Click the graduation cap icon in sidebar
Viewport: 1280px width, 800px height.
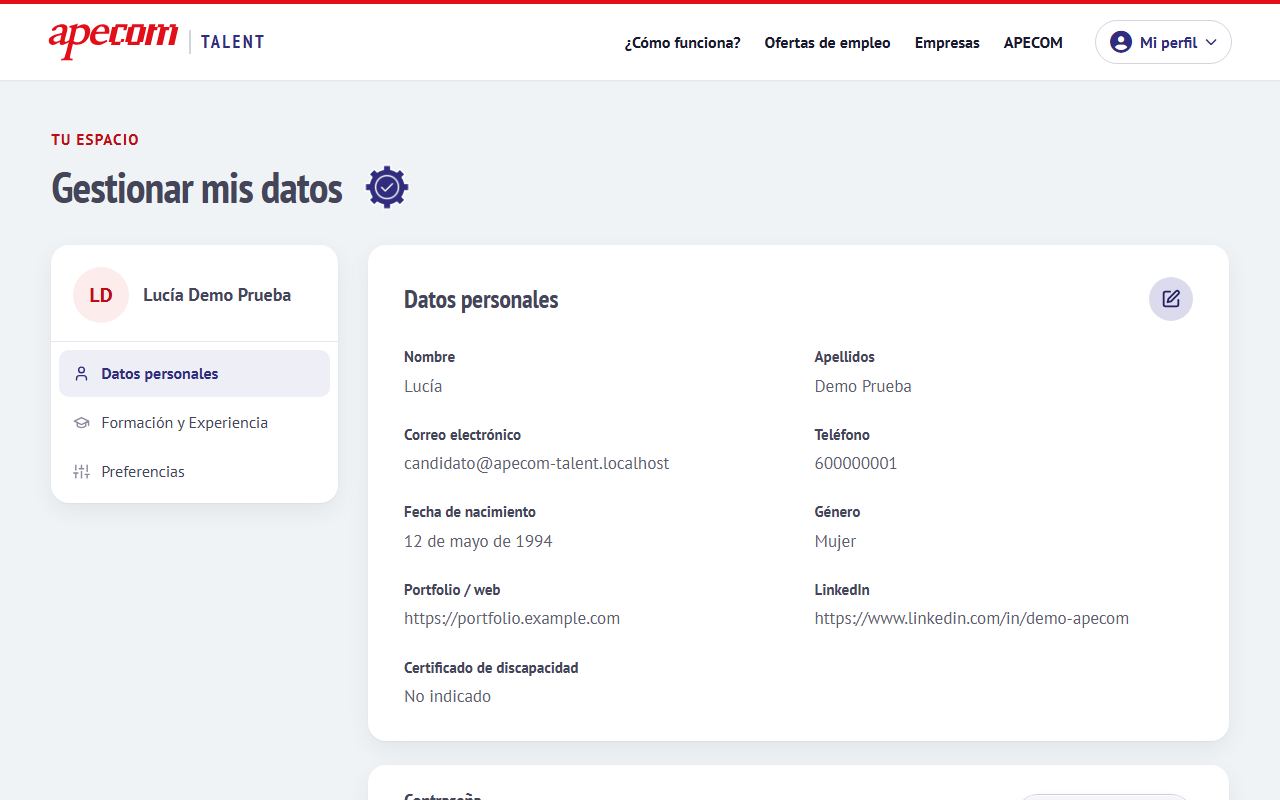point(82,423)
